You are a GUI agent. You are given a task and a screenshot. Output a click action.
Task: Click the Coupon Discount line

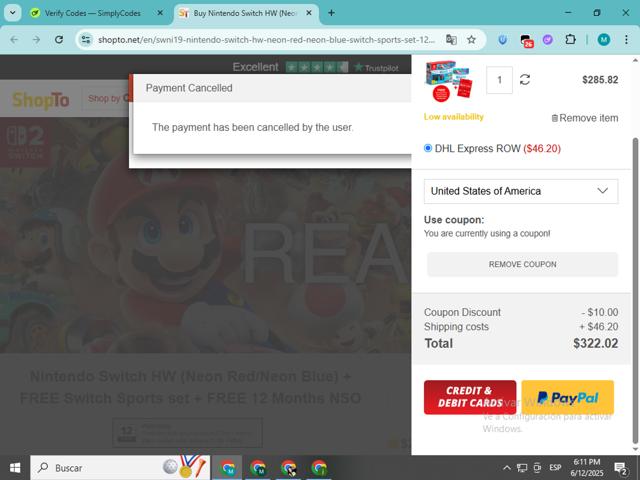[x=521, y=312]
